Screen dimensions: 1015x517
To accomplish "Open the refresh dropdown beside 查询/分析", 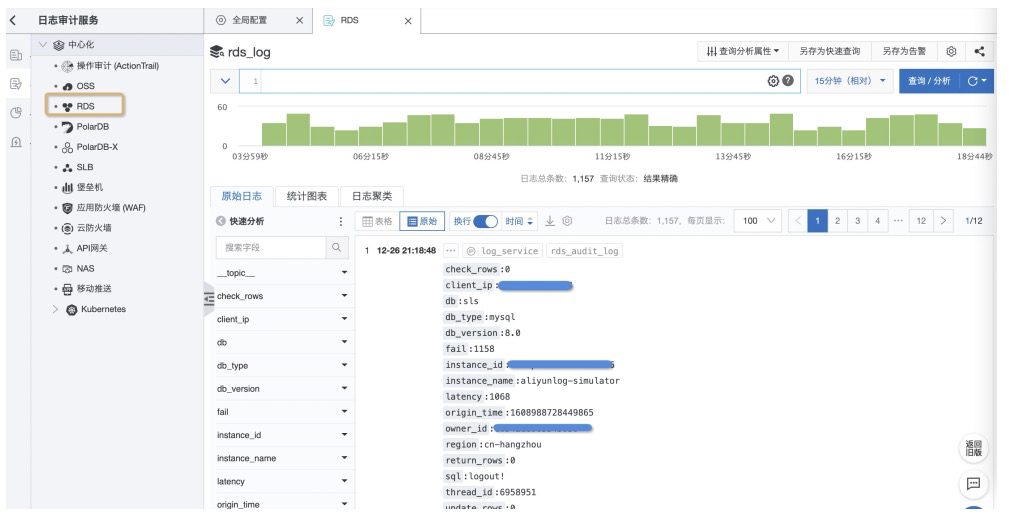I will coord(977,81).
